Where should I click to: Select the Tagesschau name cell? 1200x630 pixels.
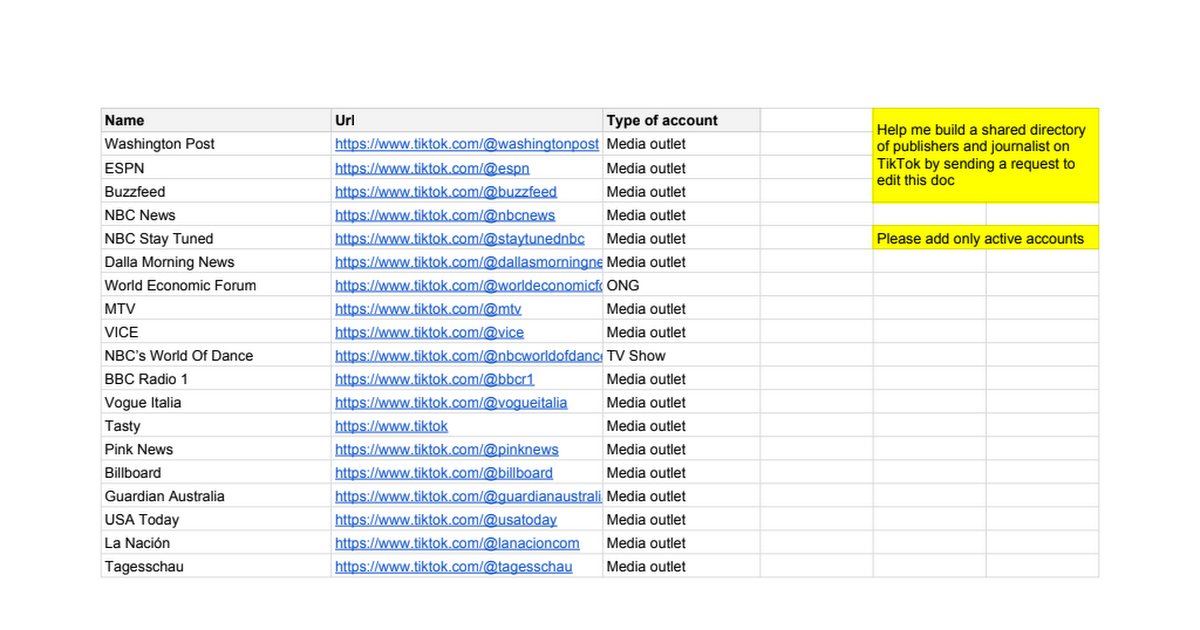tap(216, 566)
